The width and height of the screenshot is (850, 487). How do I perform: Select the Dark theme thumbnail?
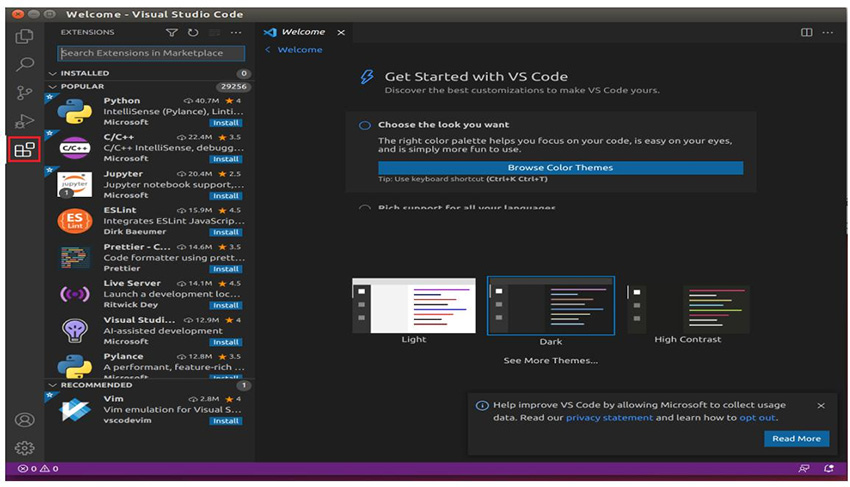551,306
